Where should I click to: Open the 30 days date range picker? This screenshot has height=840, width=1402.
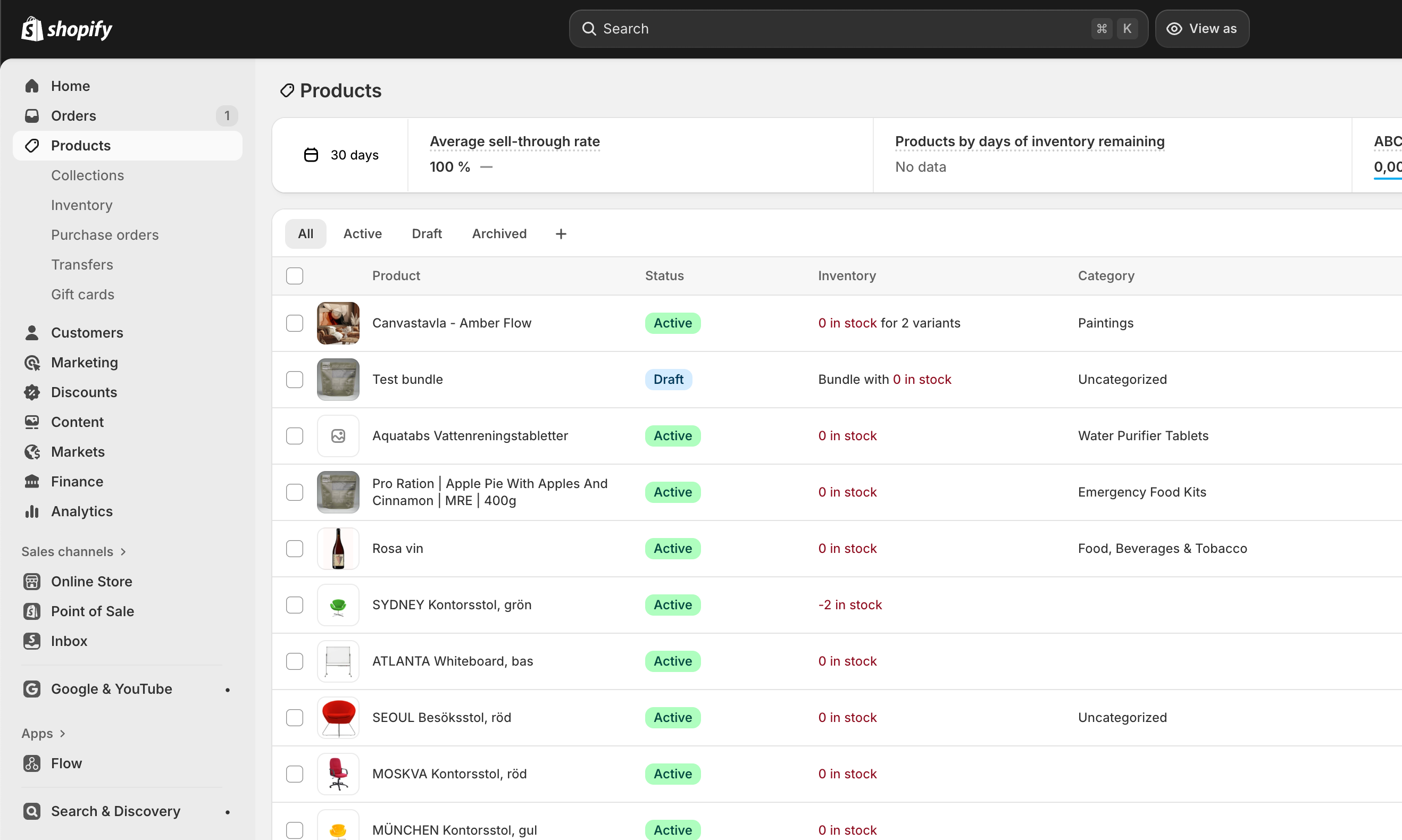click(x=341, y=155)
